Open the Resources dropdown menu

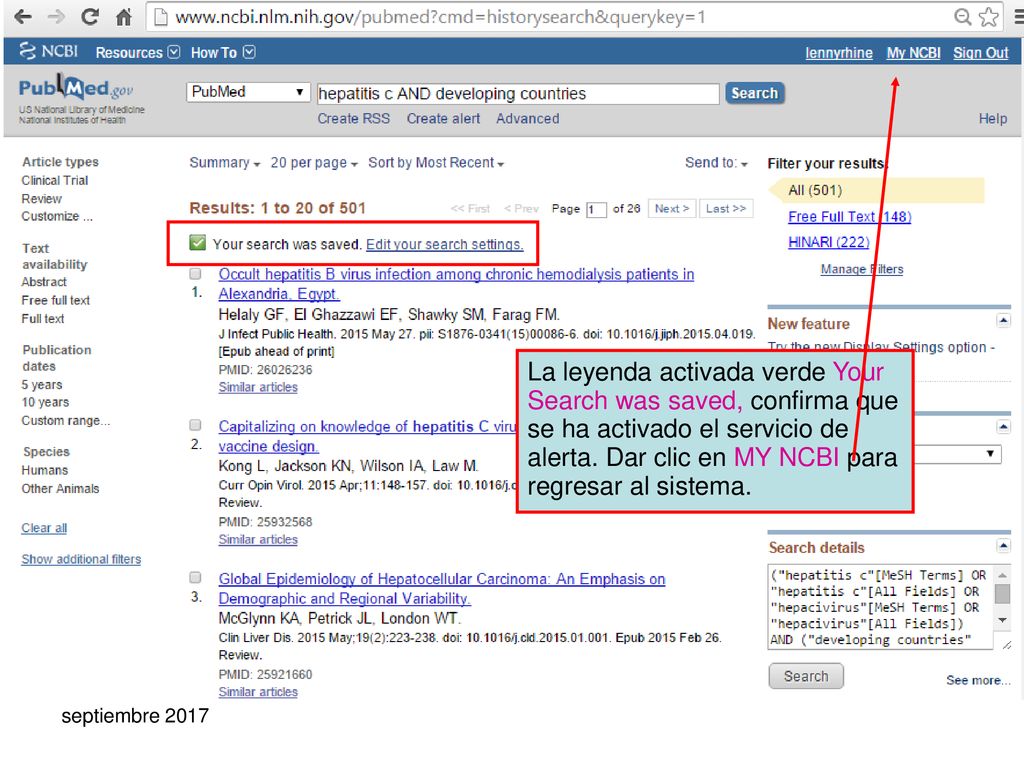coord(138,52)
